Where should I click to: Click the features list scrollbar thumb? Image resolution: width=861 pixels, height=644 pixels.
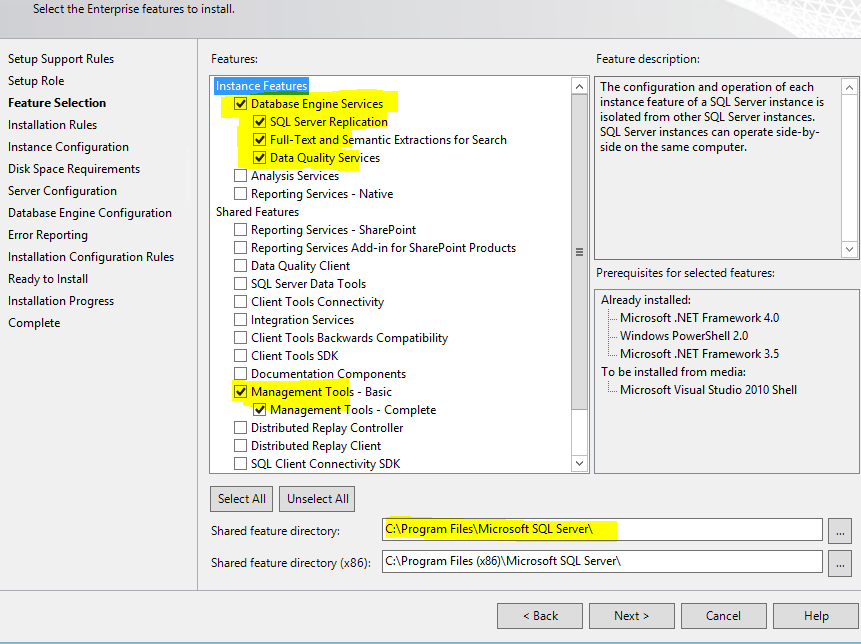[579, 252]
